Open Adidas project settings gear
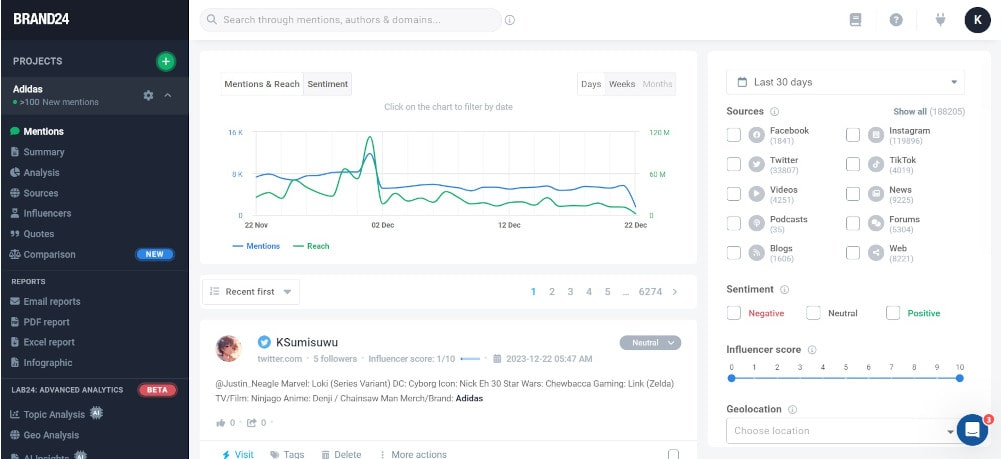The image size is (1001, 459). (148, 95)
